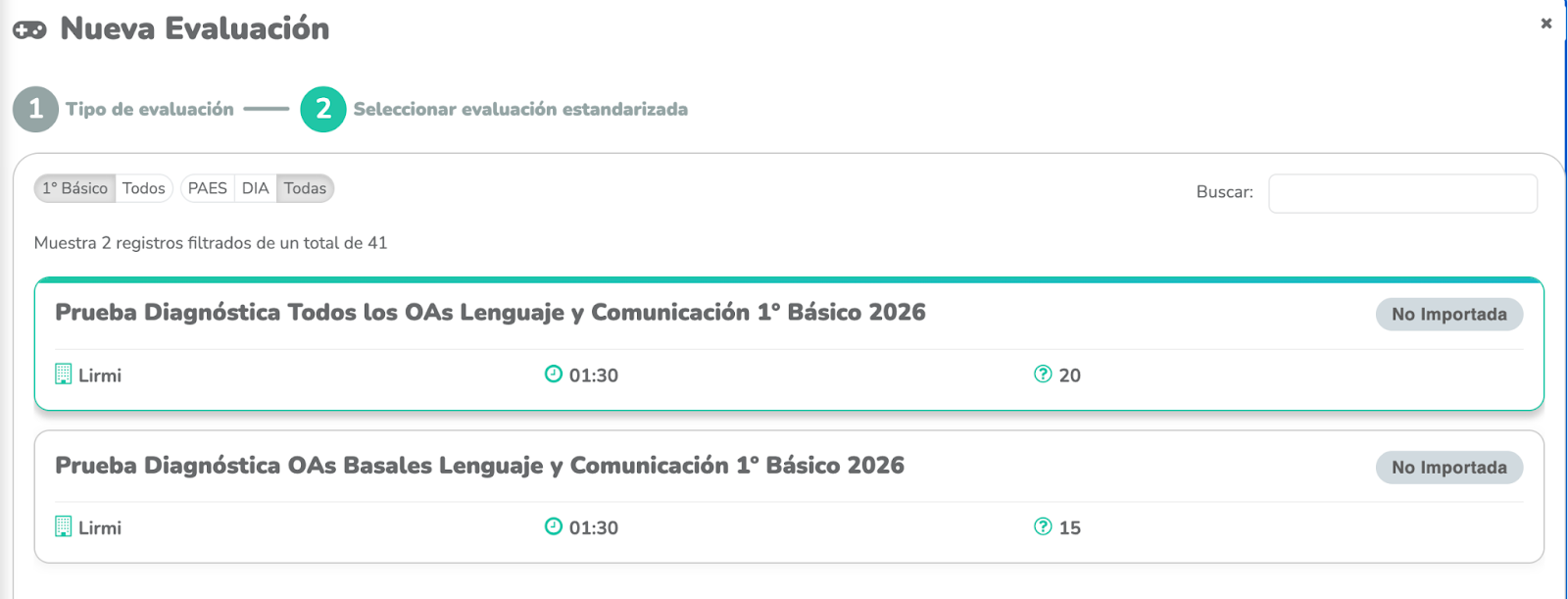Select the 1° Básico grade filter
The width and height of the screenshot is (1568, 599).
click(74, 188)
